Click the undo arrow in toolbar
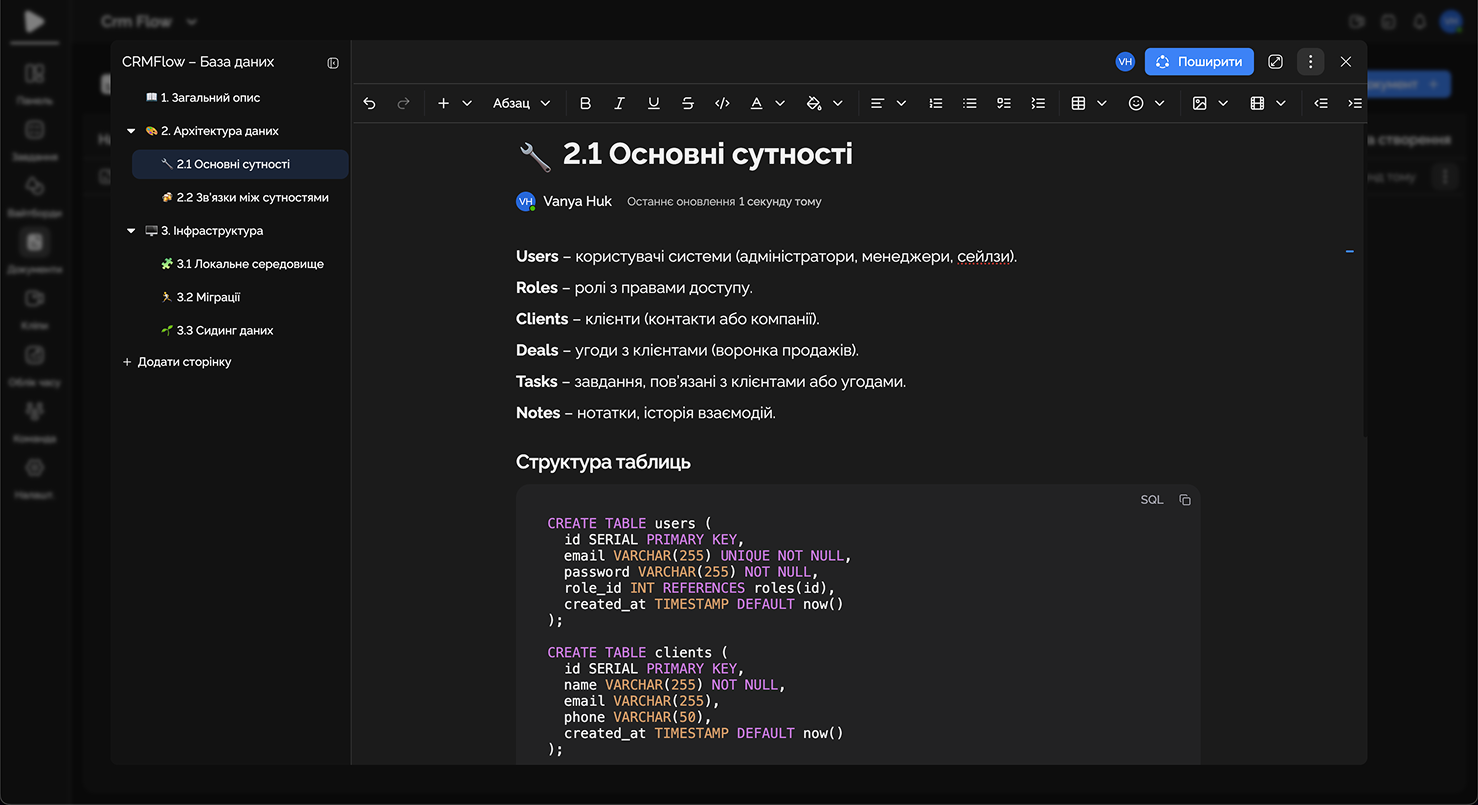 tap(370, 103)
